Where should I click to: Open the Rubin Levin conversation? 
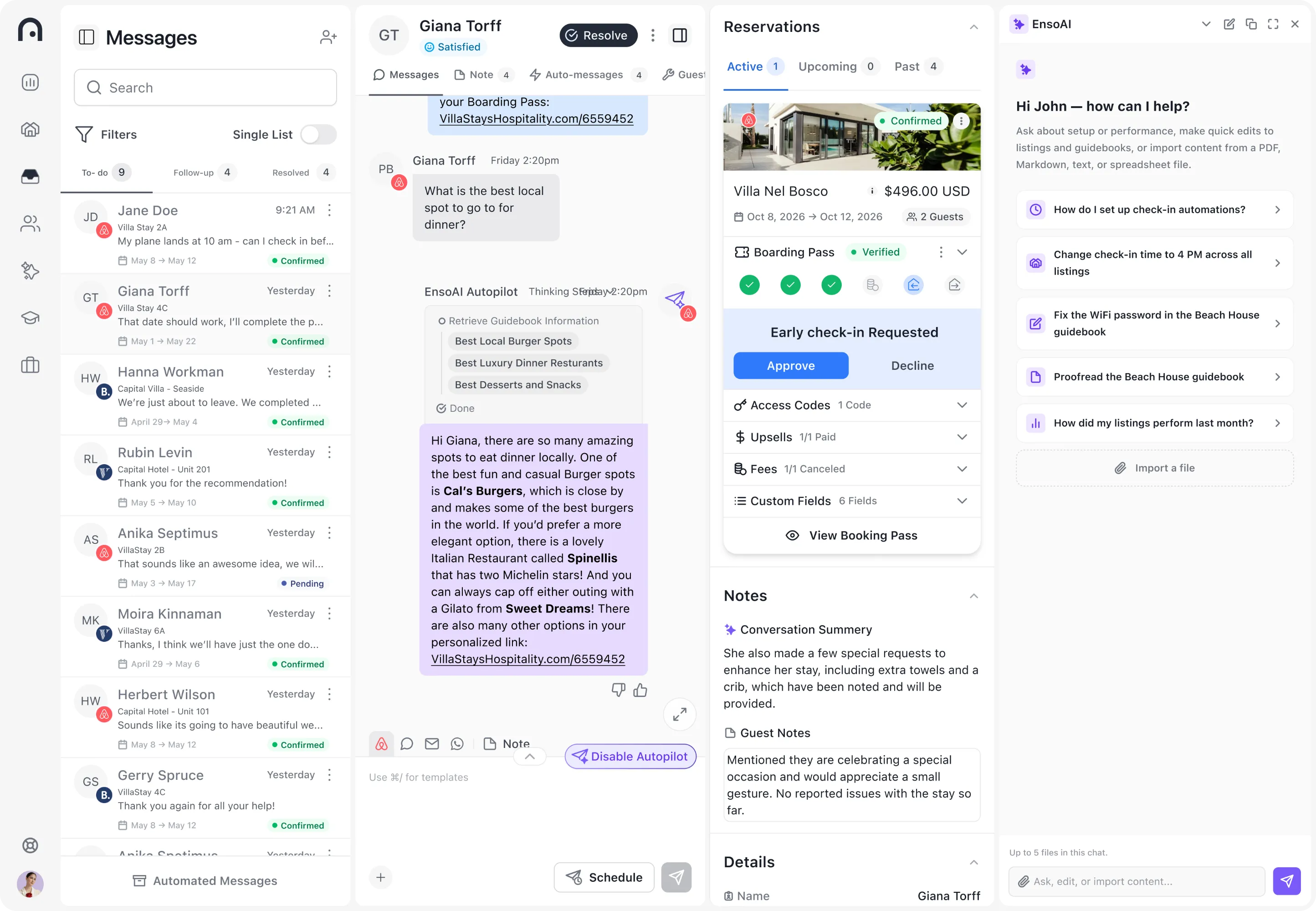pos(205,476)
